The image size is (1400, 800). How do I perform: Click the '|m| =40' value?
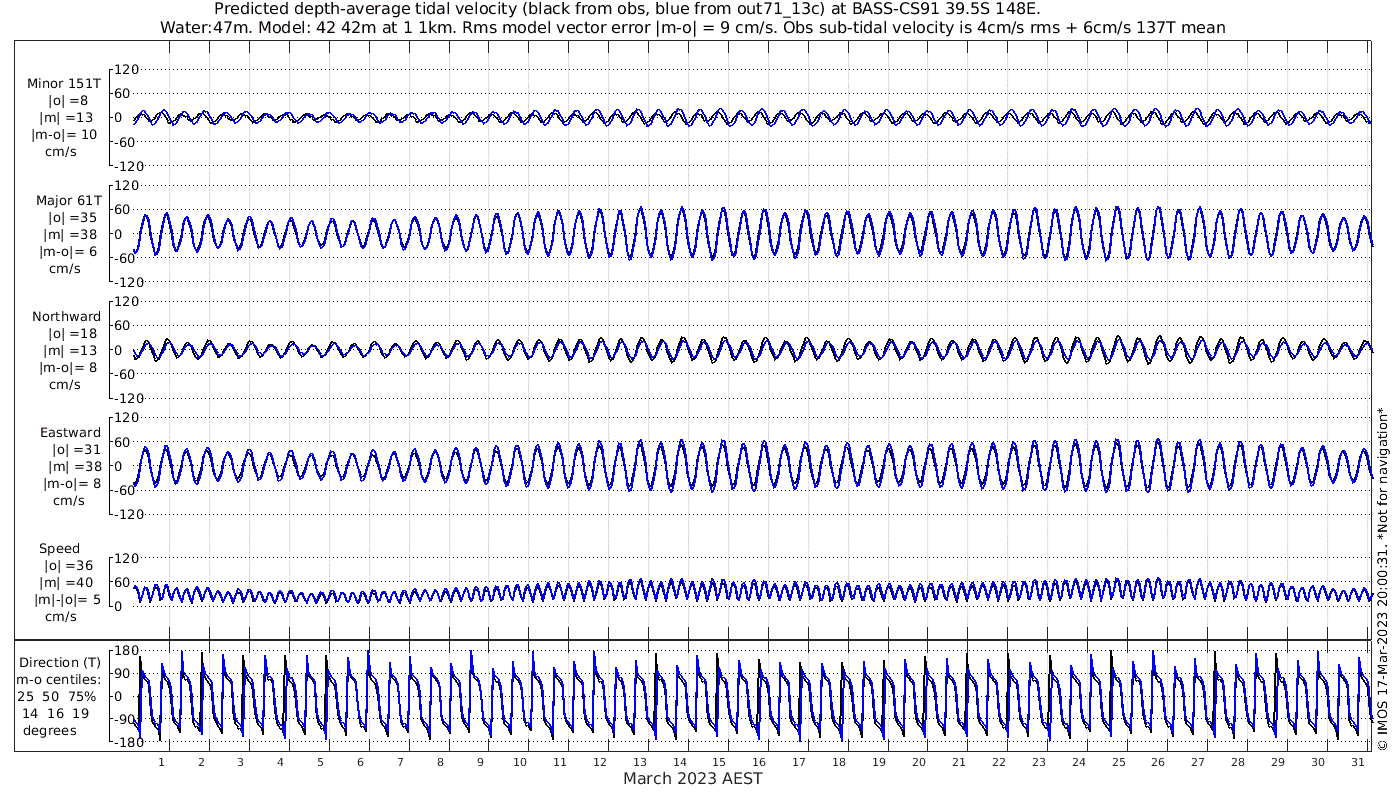tap(68, 583)
